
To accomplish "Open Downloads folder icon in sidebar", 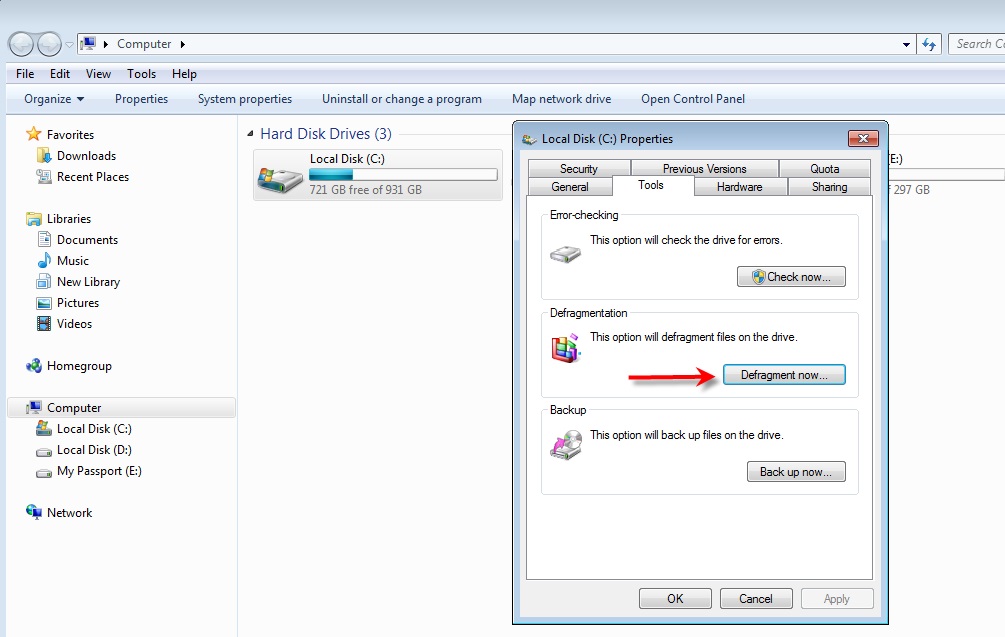I will (44, 156).
